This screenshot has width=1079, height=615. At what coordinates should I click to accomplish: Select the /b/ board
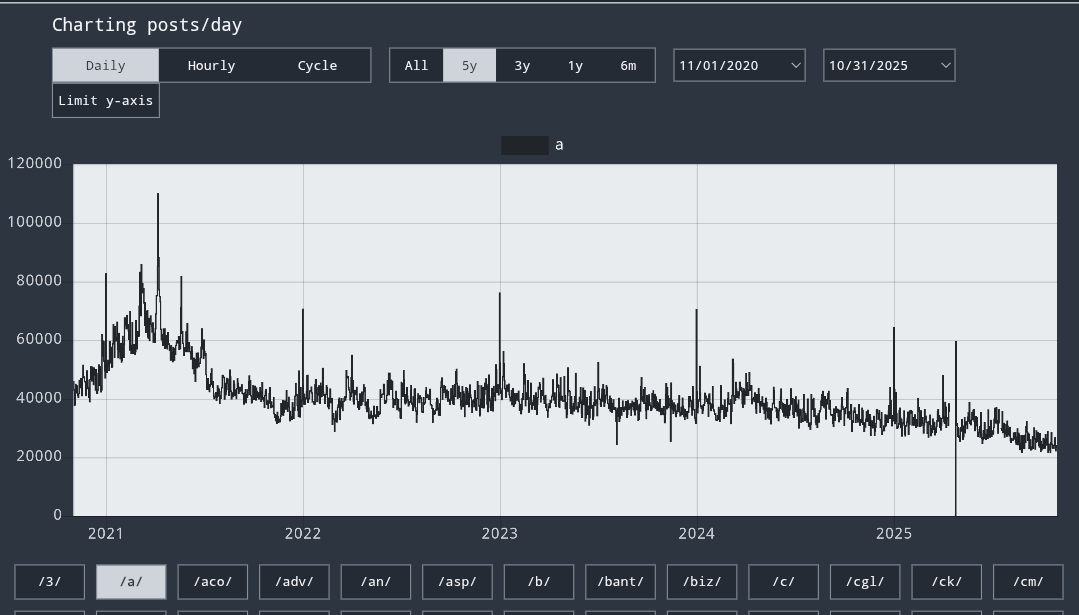point(539,582)
